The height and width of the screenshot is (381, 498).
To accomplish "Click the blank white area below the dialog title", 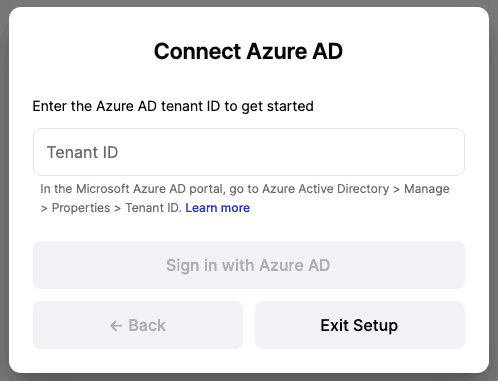I will 249,82.
